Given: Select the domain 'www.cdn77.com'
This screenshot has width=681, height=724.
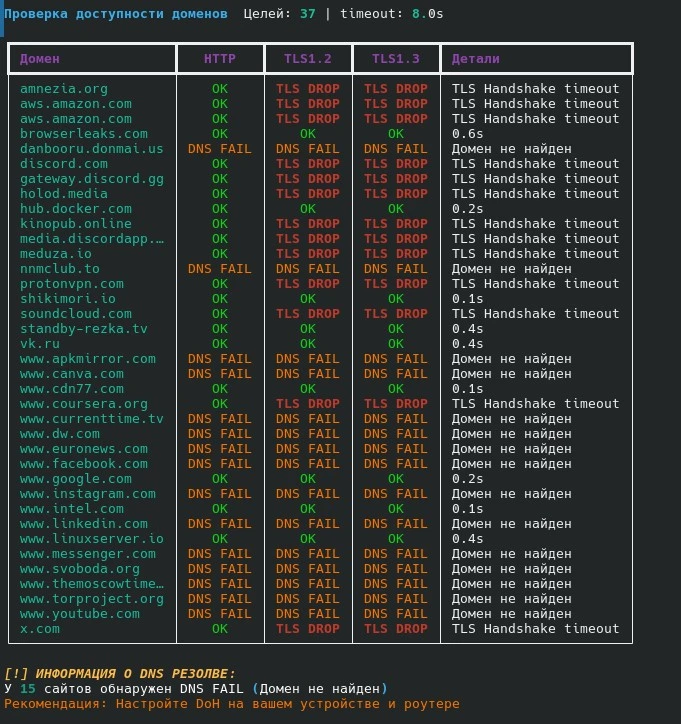Looking at the screenshot, I should [72, 389].
